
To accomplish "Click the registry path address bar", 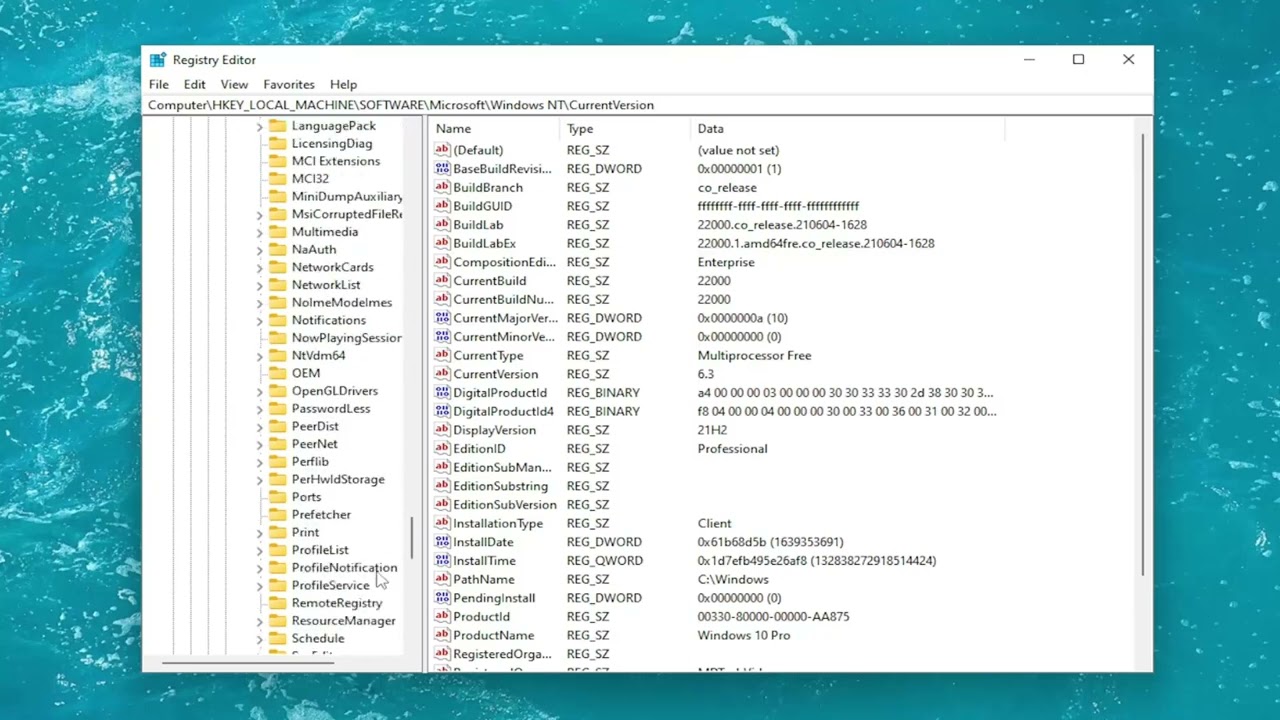I will pos(648,105).
